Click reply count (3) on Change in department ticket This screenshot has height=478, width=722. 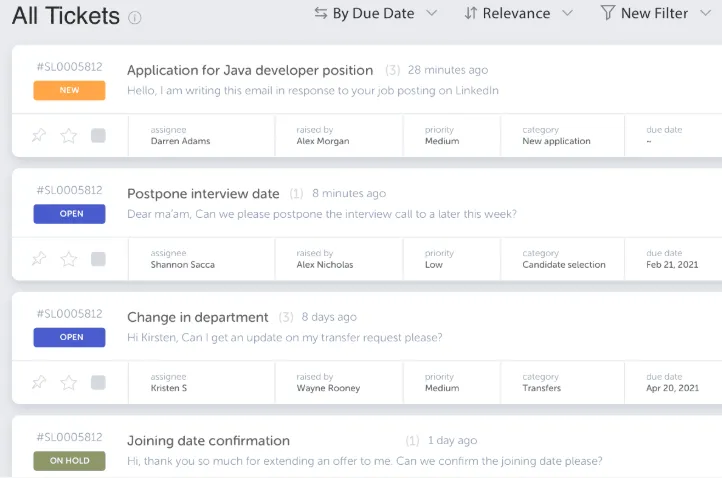[286, 317]
